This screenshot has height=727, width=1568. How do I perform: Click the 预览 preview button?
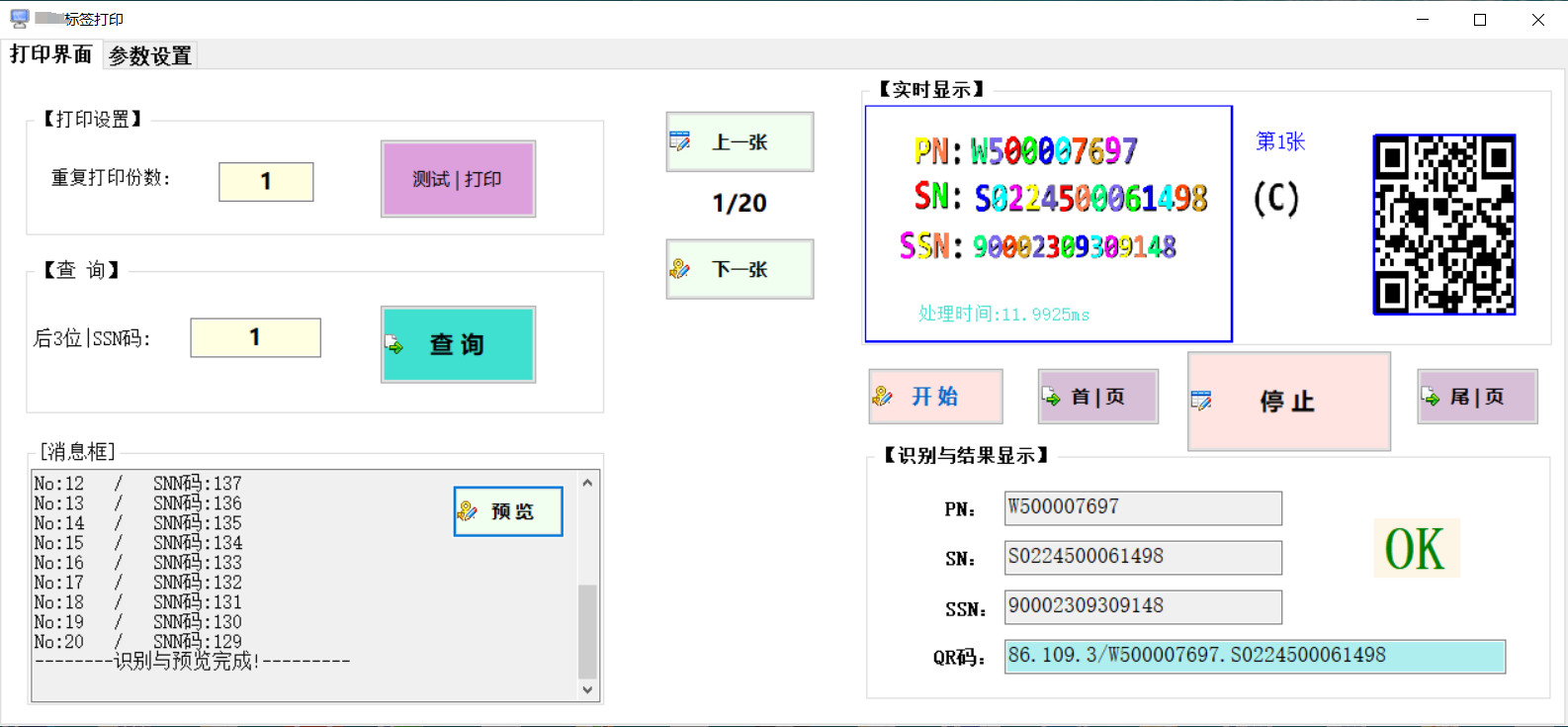[x=508, y=511]
